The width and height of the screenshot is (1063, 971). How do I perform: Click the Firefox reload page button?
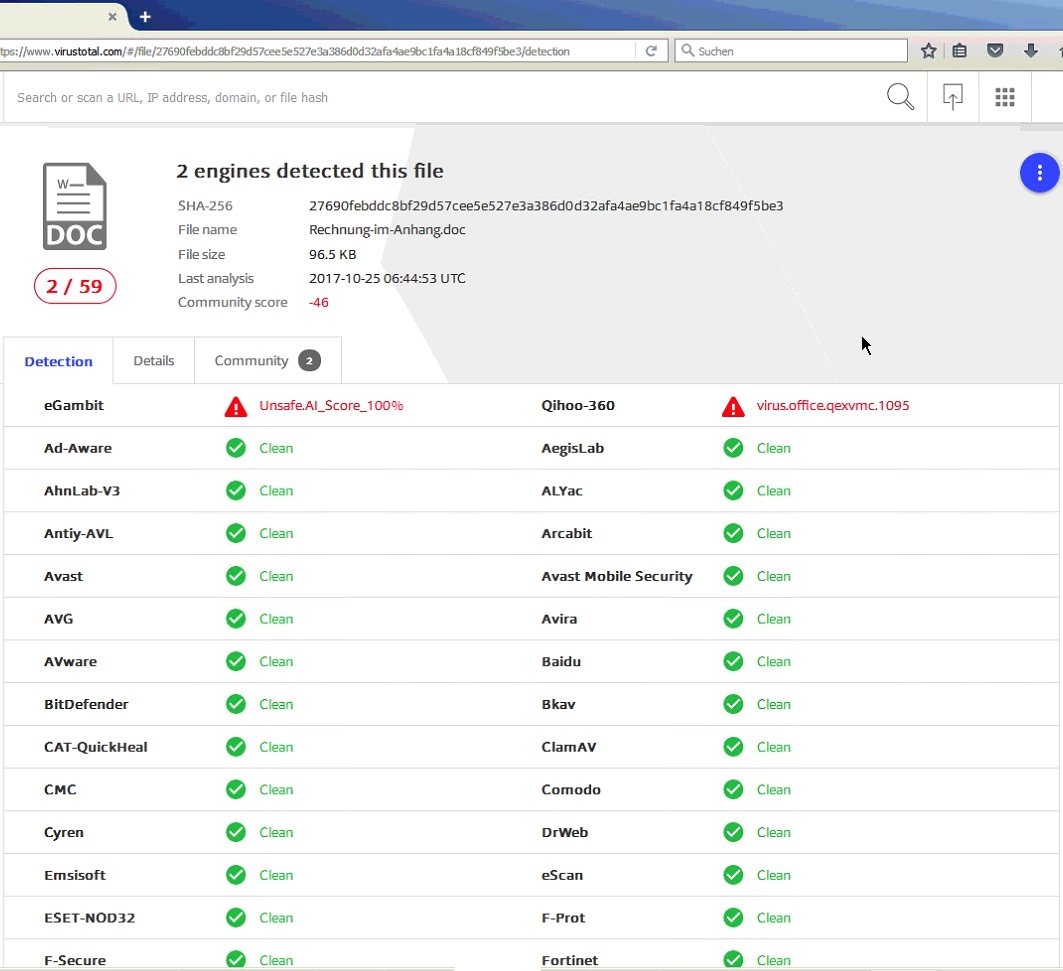[x=651, y=51]
